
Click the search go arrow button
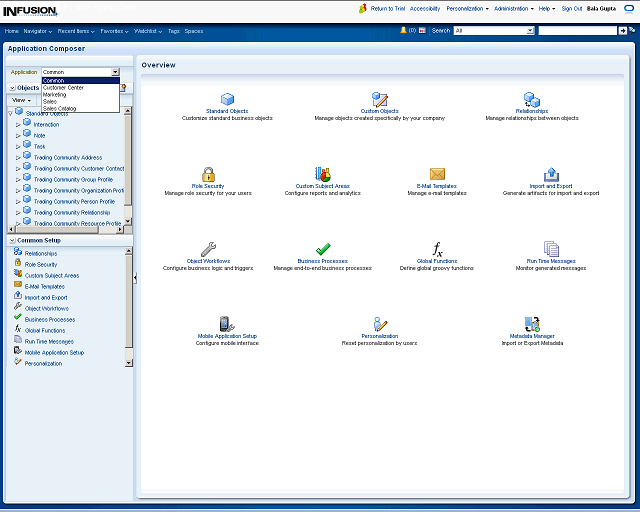[622, 31]
